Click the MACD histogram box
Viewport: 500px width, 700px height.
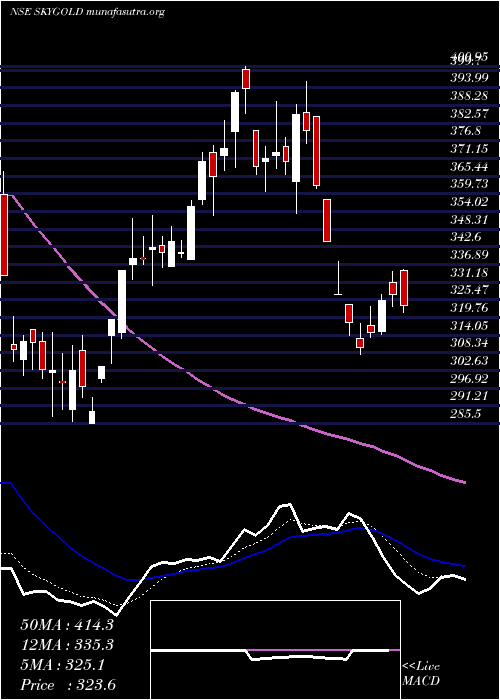(x=275, y=650)
